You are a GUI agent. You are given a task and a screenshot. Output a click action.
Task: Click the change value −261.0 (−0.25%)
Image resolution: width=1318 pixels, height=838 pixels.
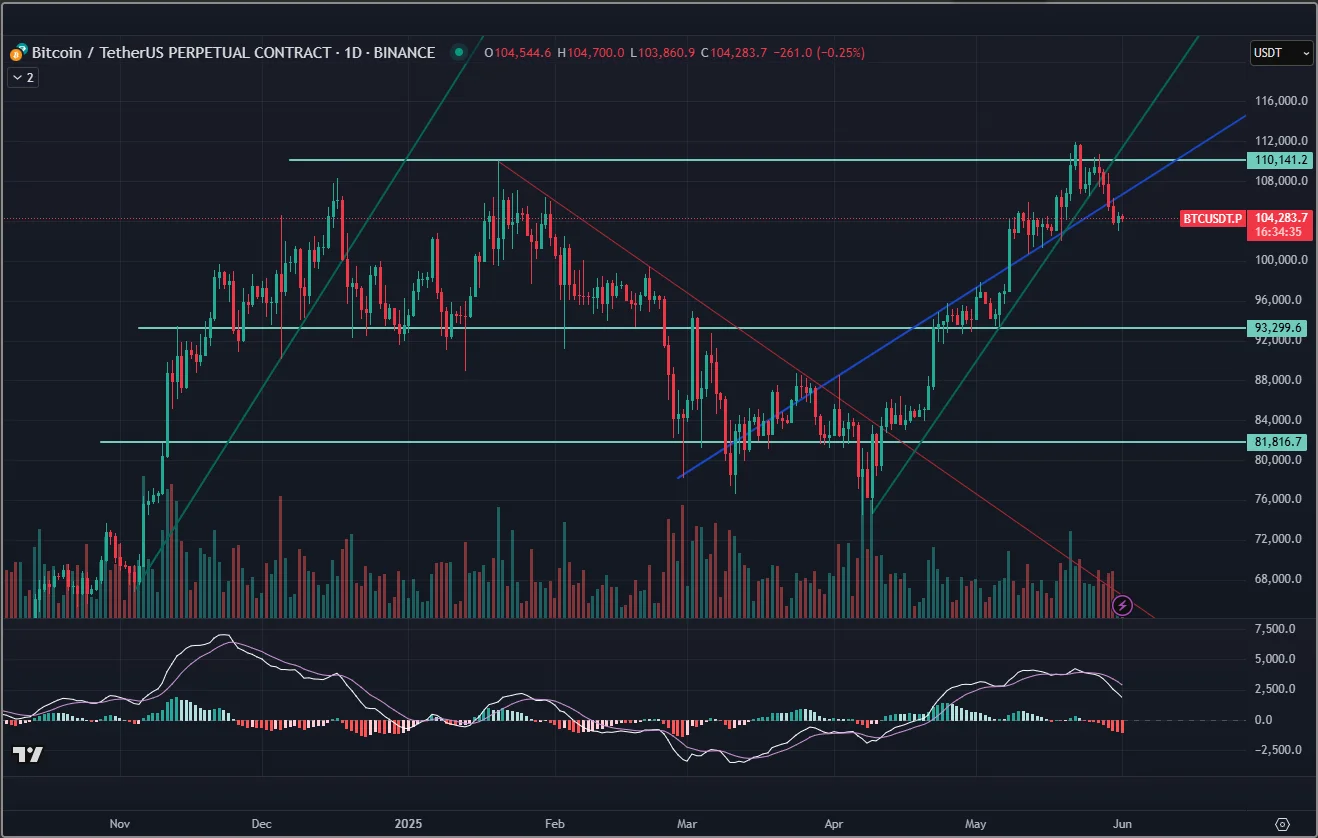(819, 53)
